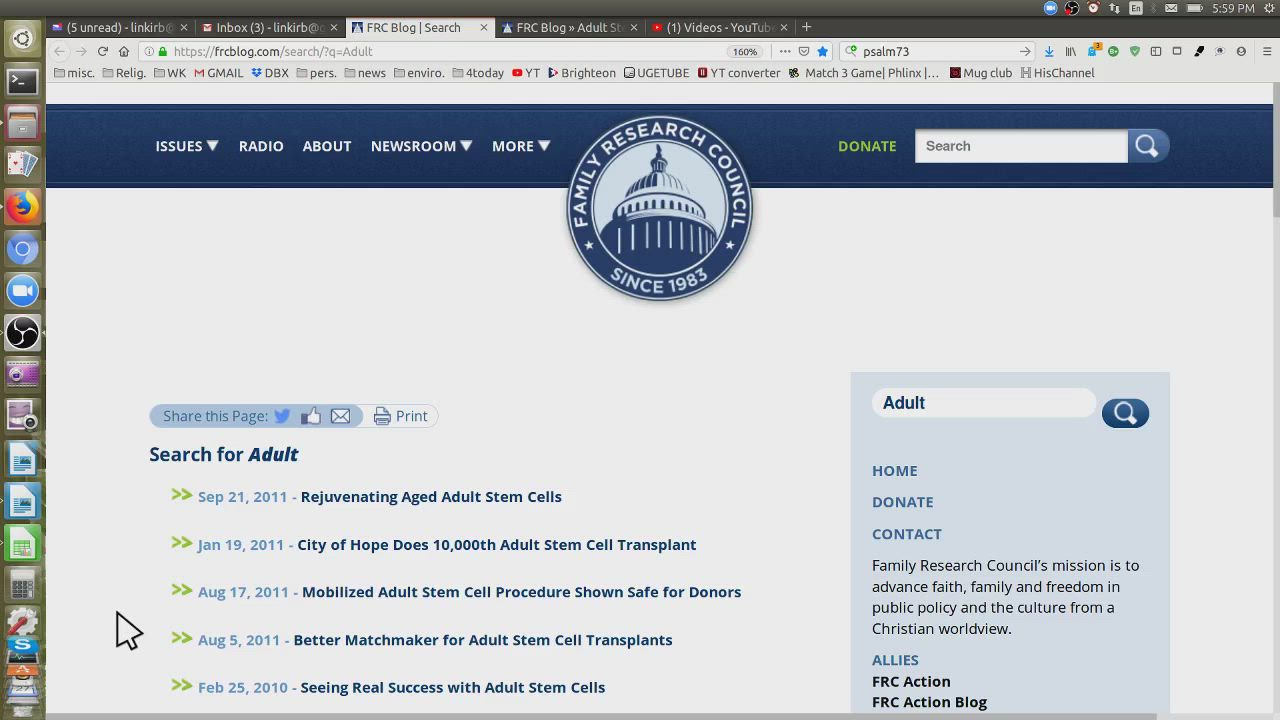Share this page by email envelope icon

pos(340,416)
